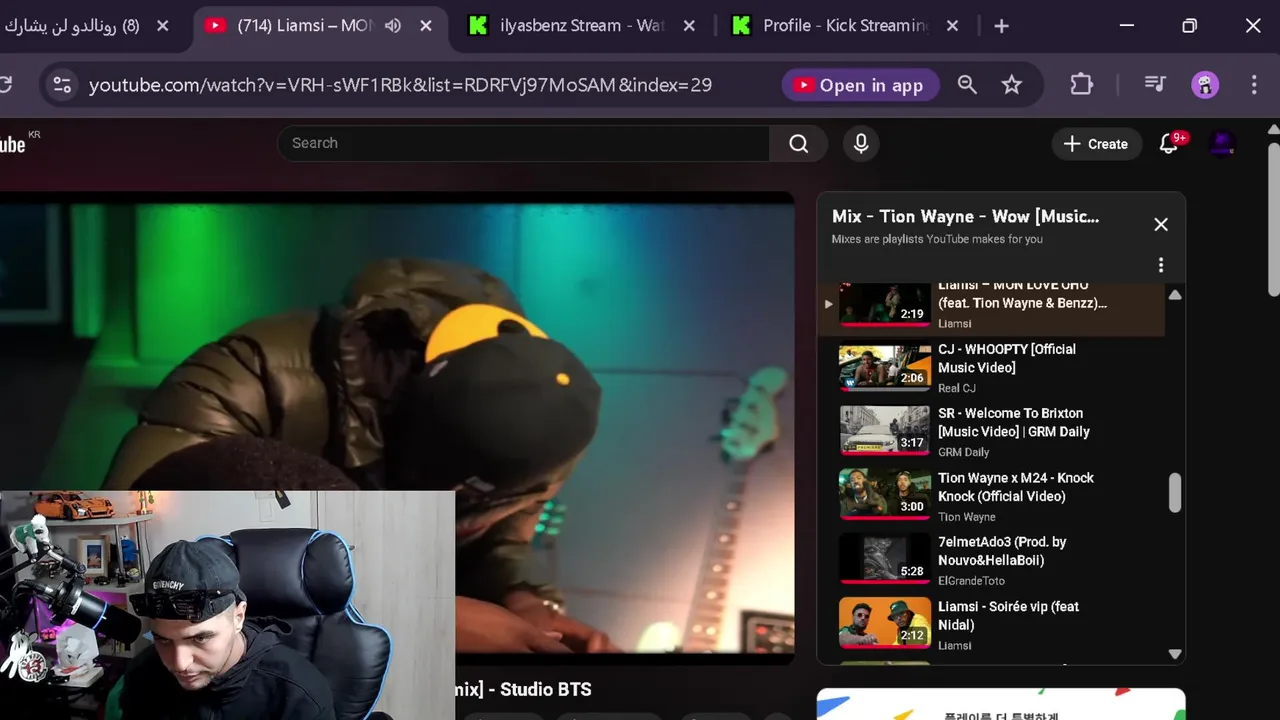Open the YouTube notifications bell
1280x720 pixels.
click(1168, 144)
